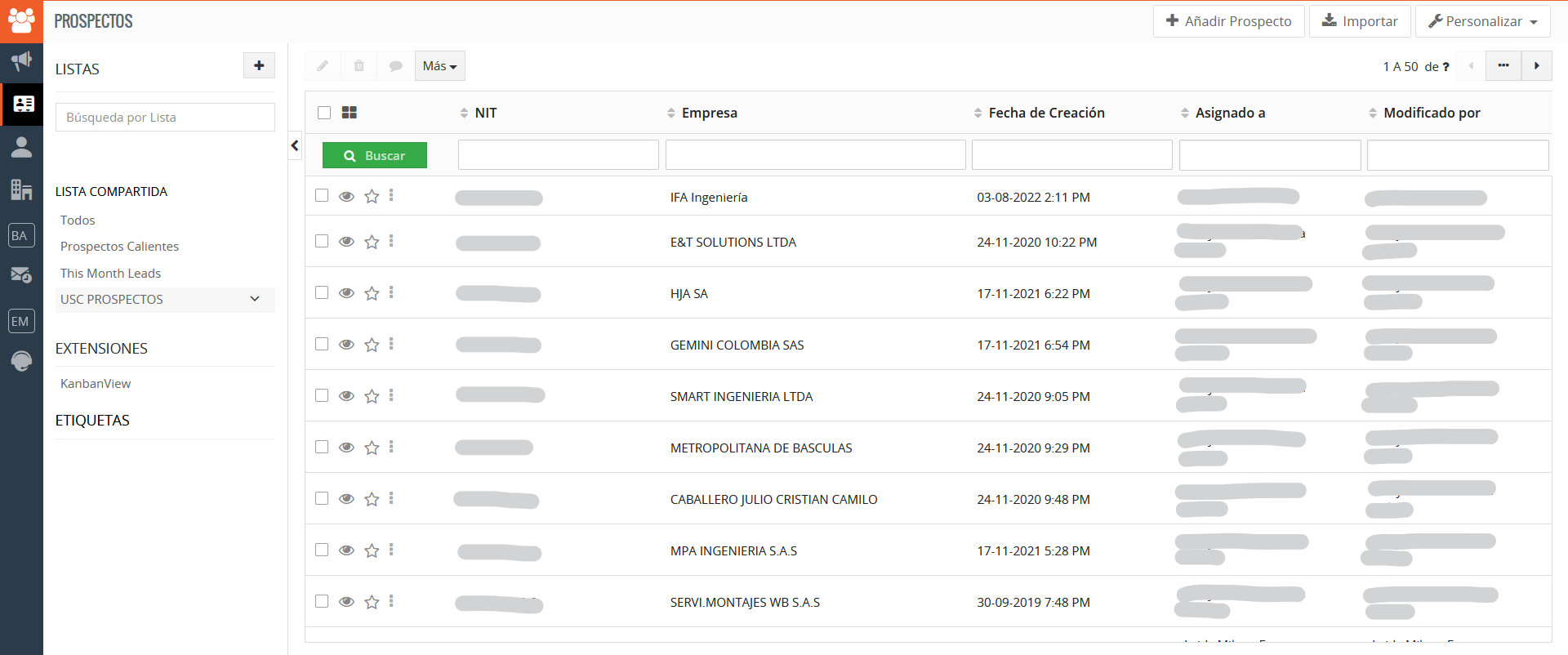Open the Más dropdown menu

[x=440, y=66]
